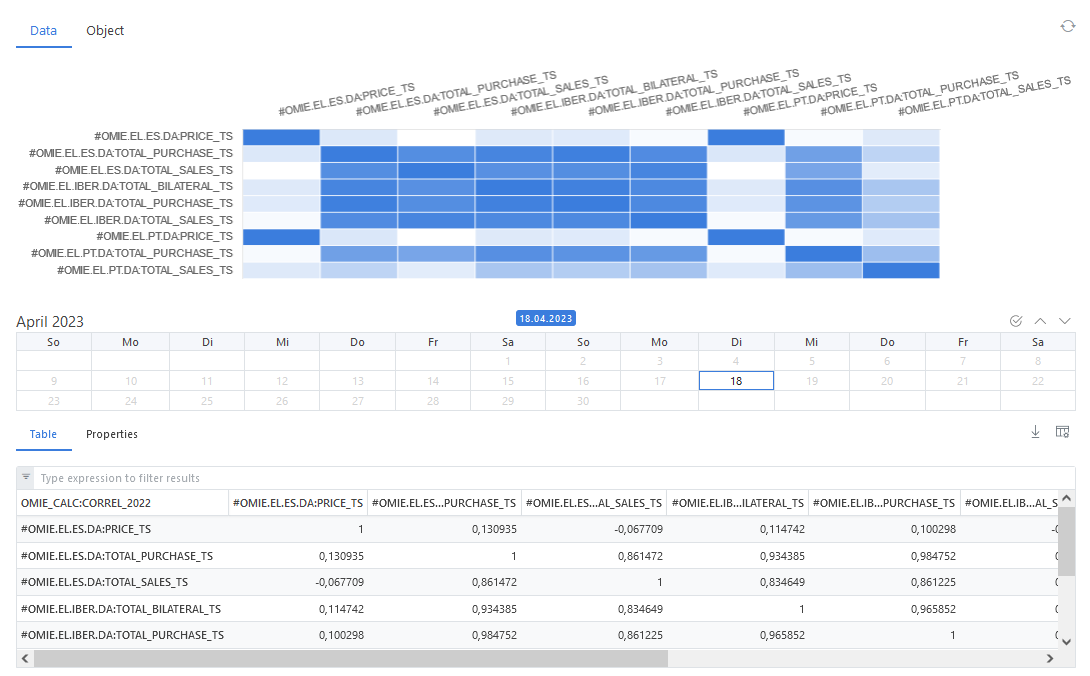
Task: Open the Properties tab
Action: tap(112, 435)
